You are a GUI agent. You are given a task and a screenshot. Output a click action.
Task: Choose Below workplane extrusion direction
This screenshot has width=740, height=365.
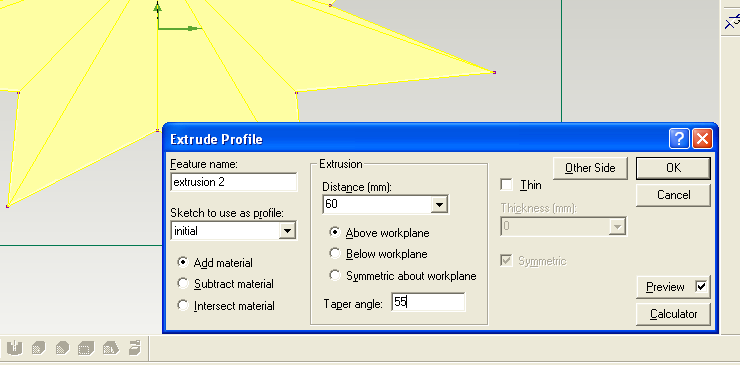point(335,254)
